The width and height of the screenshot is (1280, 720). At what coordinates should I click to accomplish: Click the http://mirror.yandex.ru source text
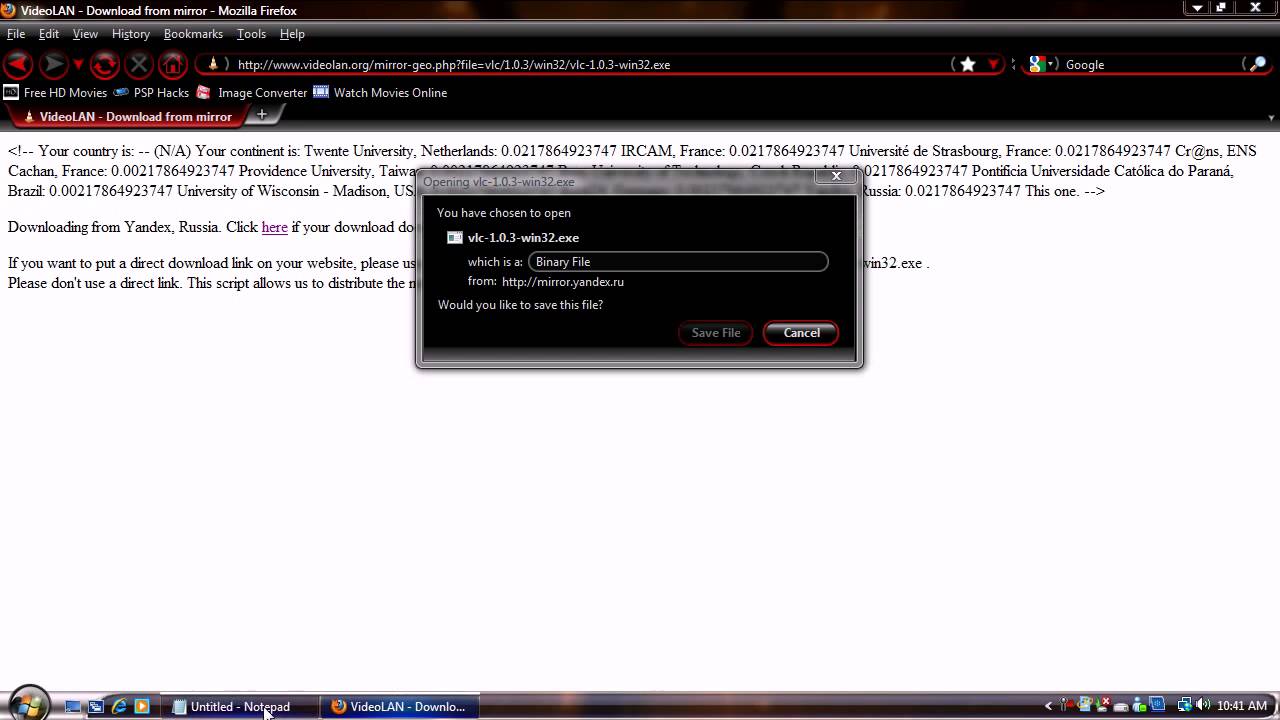pos(563,282)
